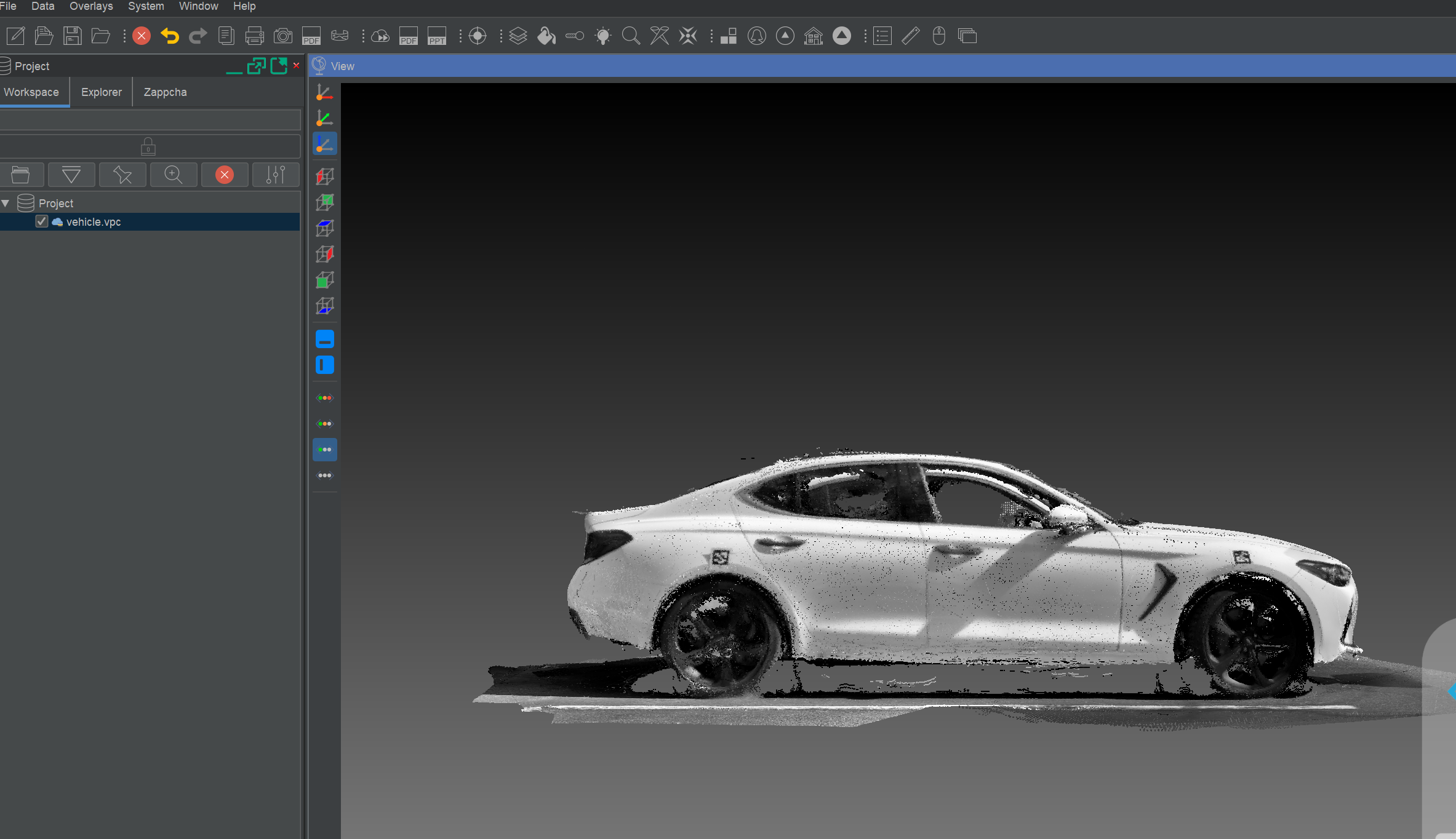Open the sliders settings button in Workspace
Screen dimensions: 1456x839
click(276, 175)
